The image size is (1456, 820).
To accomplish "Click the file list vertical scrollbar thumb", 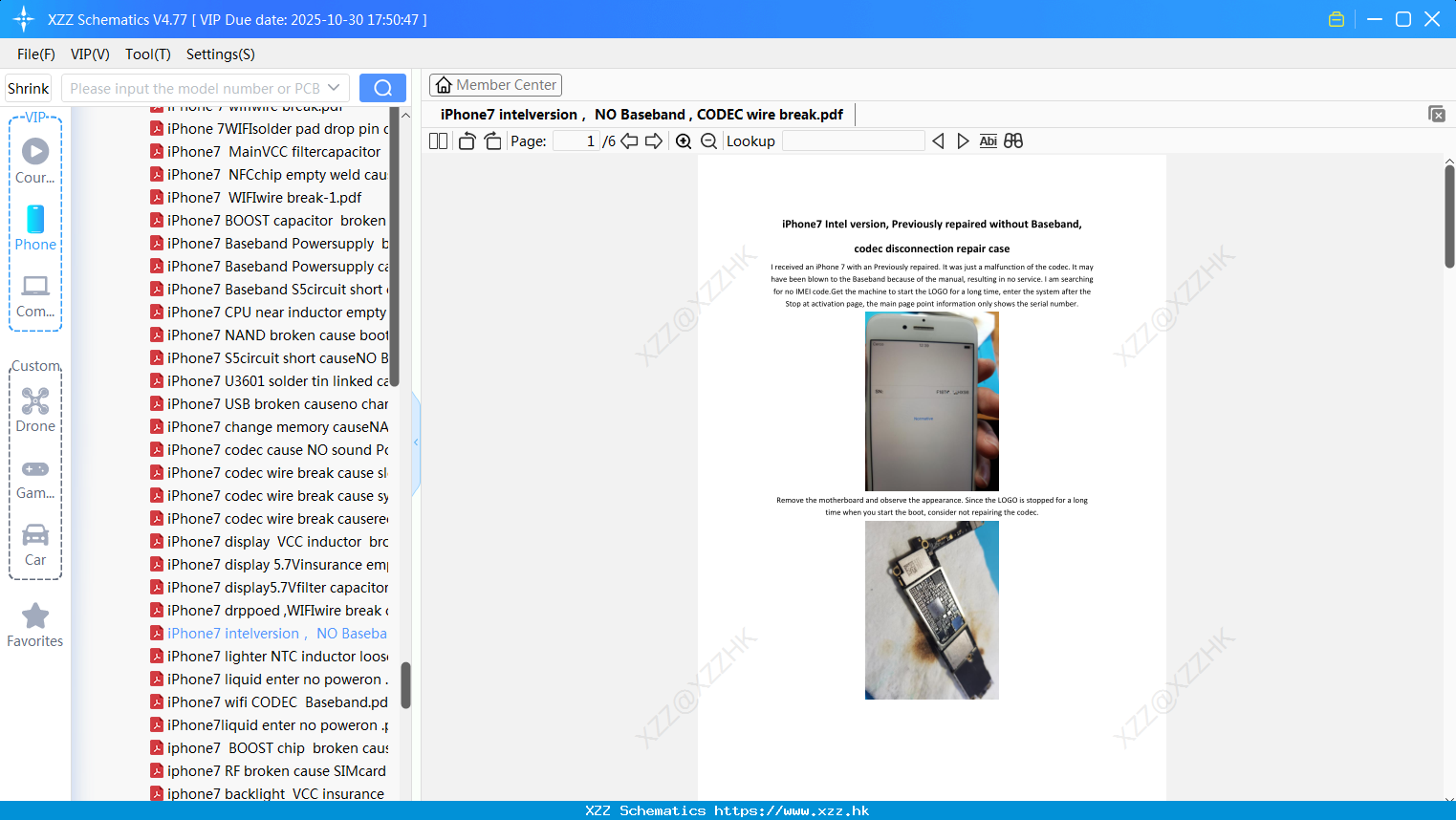I will click(405, 685).
